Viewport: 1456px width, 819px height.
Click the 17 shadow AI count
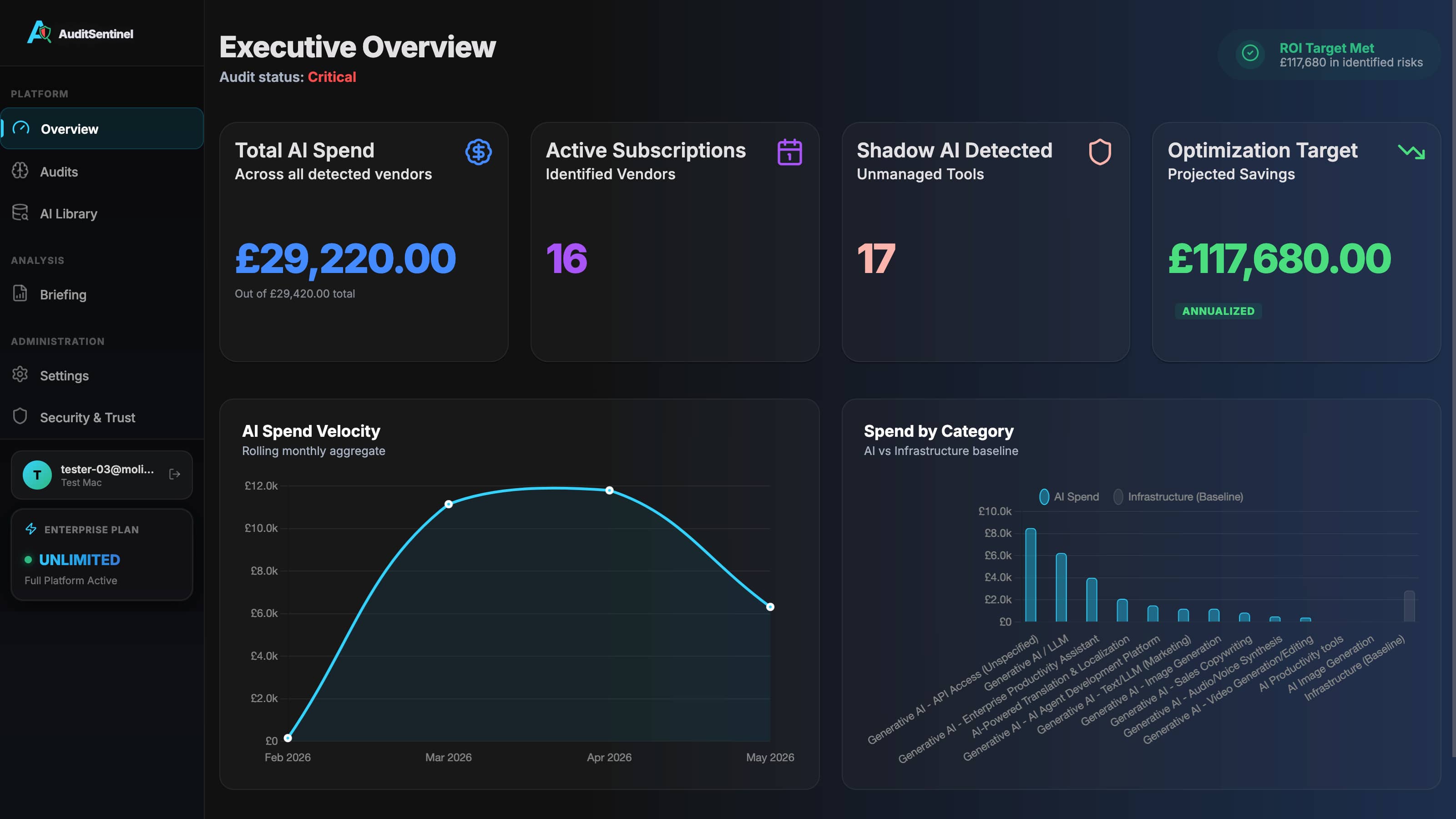tap(876, 258)
